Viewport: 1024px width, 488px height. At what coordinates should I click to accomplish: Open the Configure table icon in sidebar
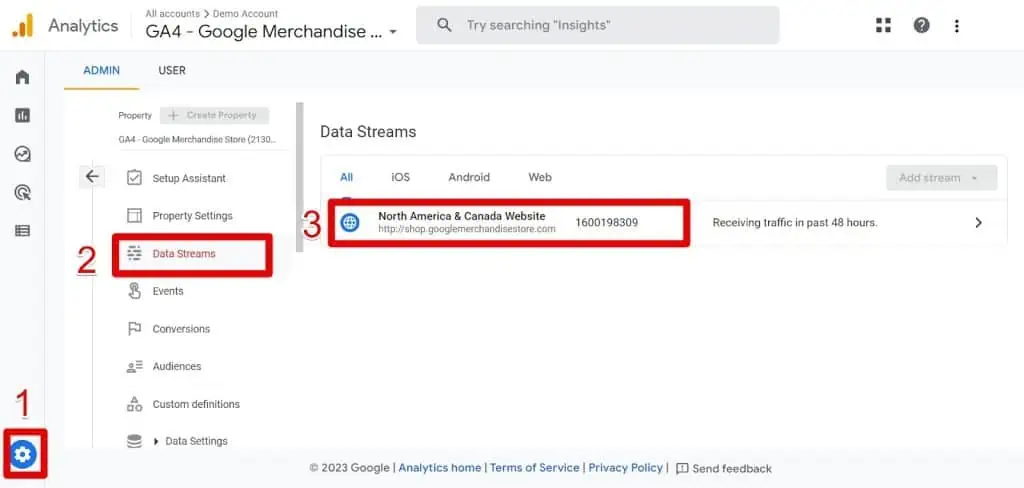22,231
